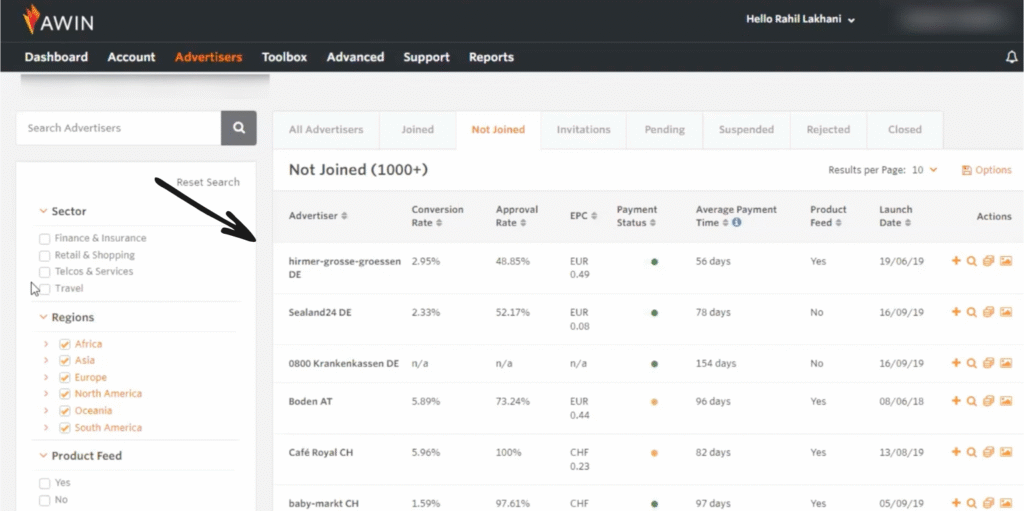This screenshot has height=511, width=1024.
Task: Check the Telcos & Services sector
Action: pos(44,272)
